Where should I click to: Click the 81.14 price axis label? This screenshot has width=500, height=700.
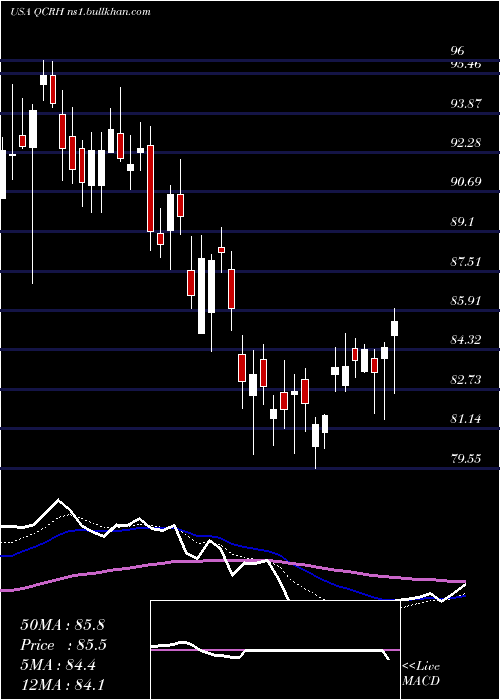click(466, 419)
